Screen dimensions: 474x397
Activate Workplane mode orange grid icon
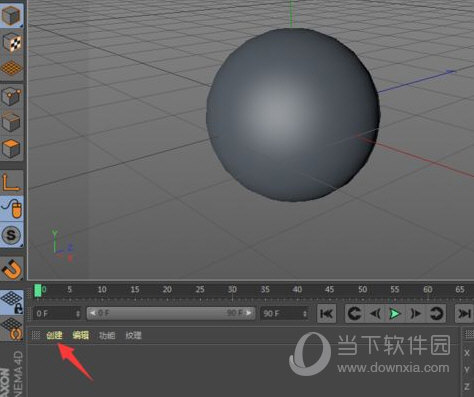[12, 68]
